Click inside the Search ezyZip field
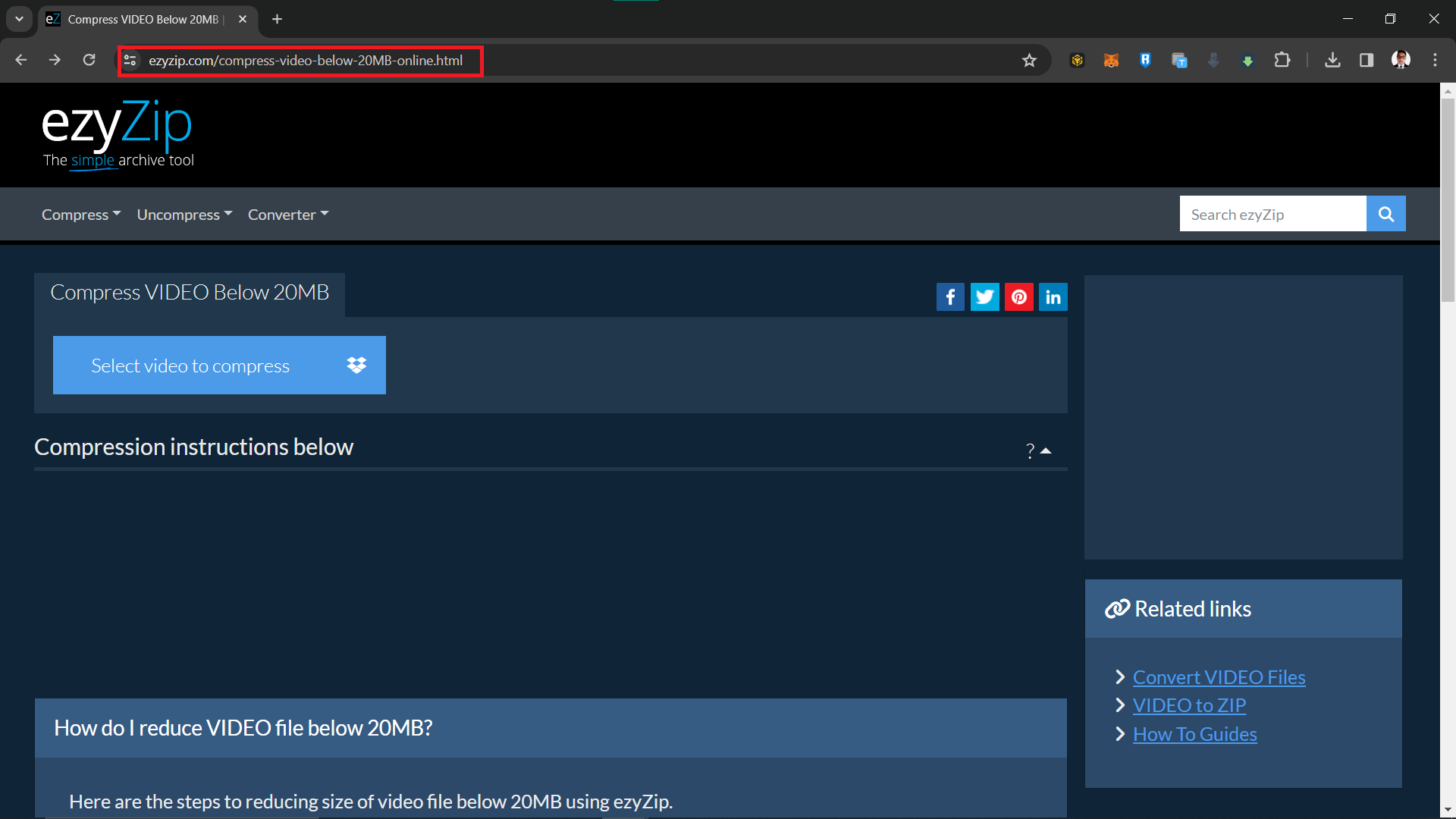 point(1272,213)
